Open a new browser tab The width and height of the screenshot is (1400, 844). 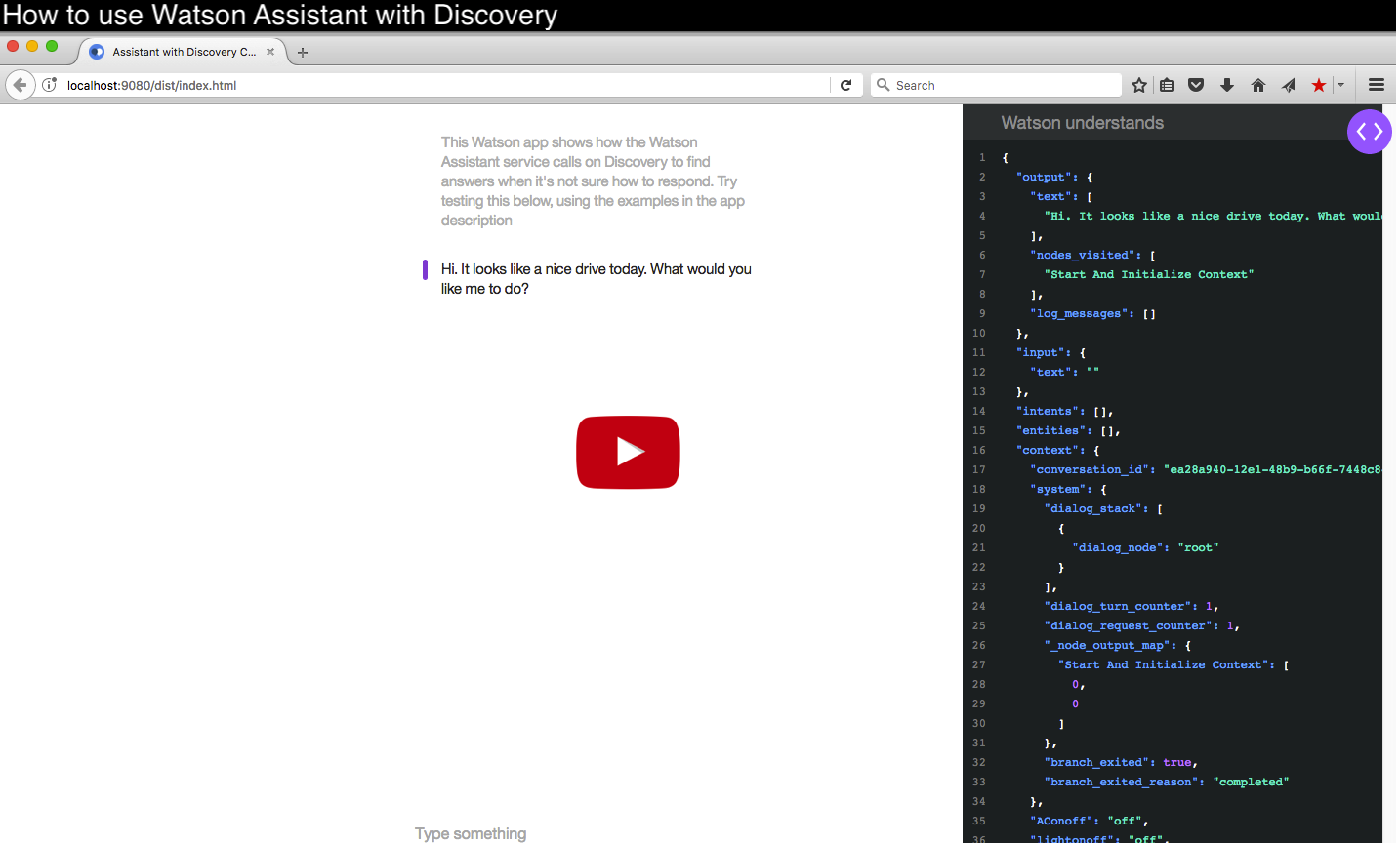[303, 53]
